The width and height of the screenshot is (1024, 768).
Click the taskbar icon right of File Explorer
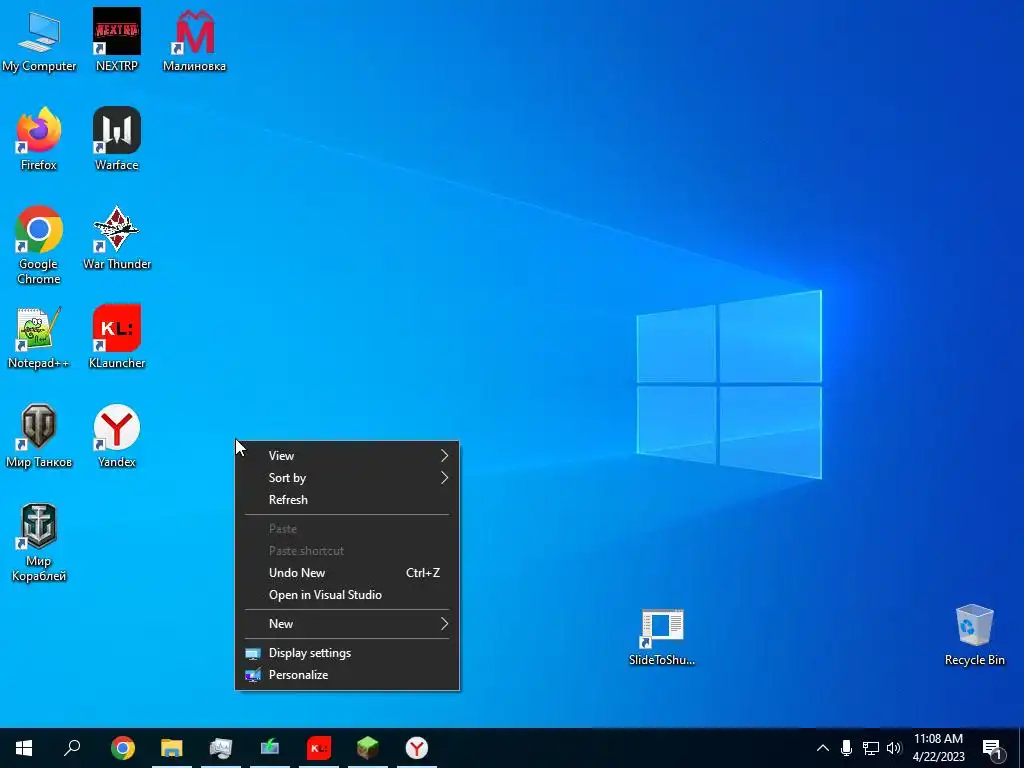(221, 748)
